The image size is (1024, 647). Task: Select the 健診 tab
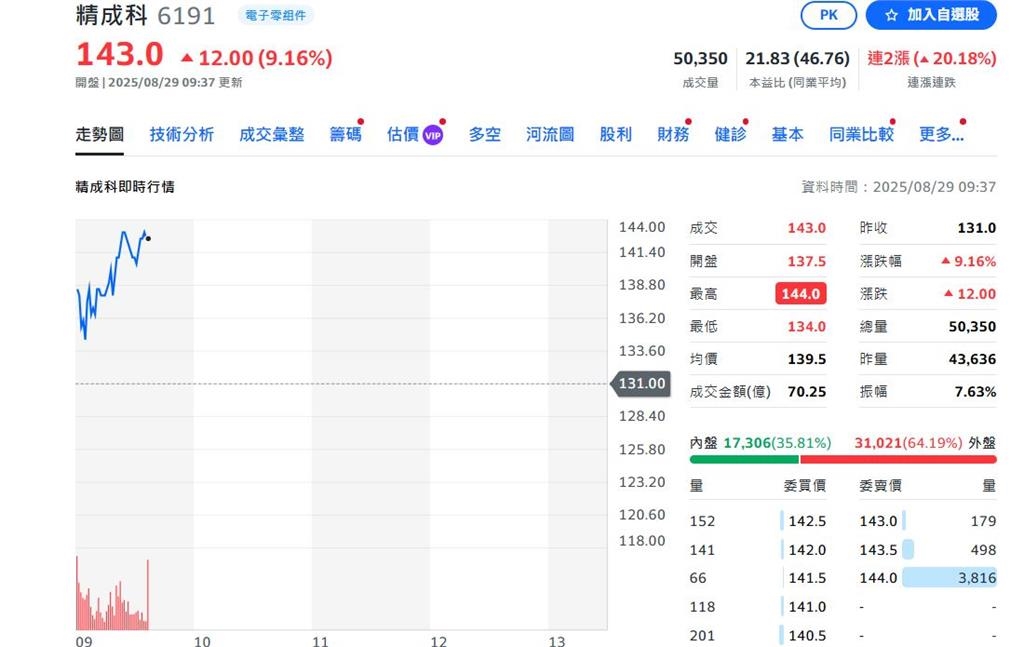click(x=731, y=133)
